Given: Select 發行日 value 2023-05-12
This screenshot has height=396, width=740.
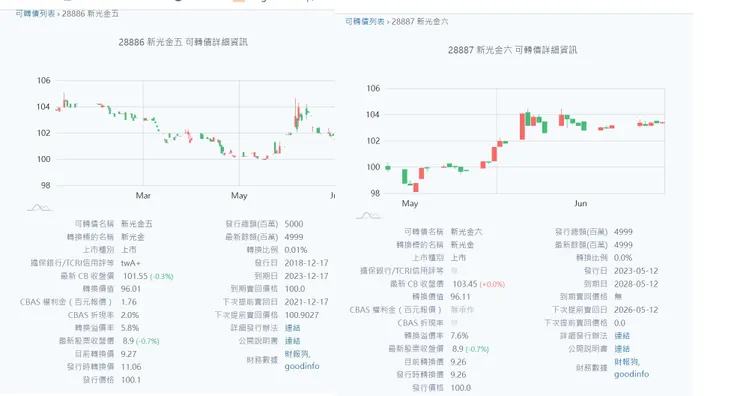Looking at the screenshot, I should coord(636,271).
